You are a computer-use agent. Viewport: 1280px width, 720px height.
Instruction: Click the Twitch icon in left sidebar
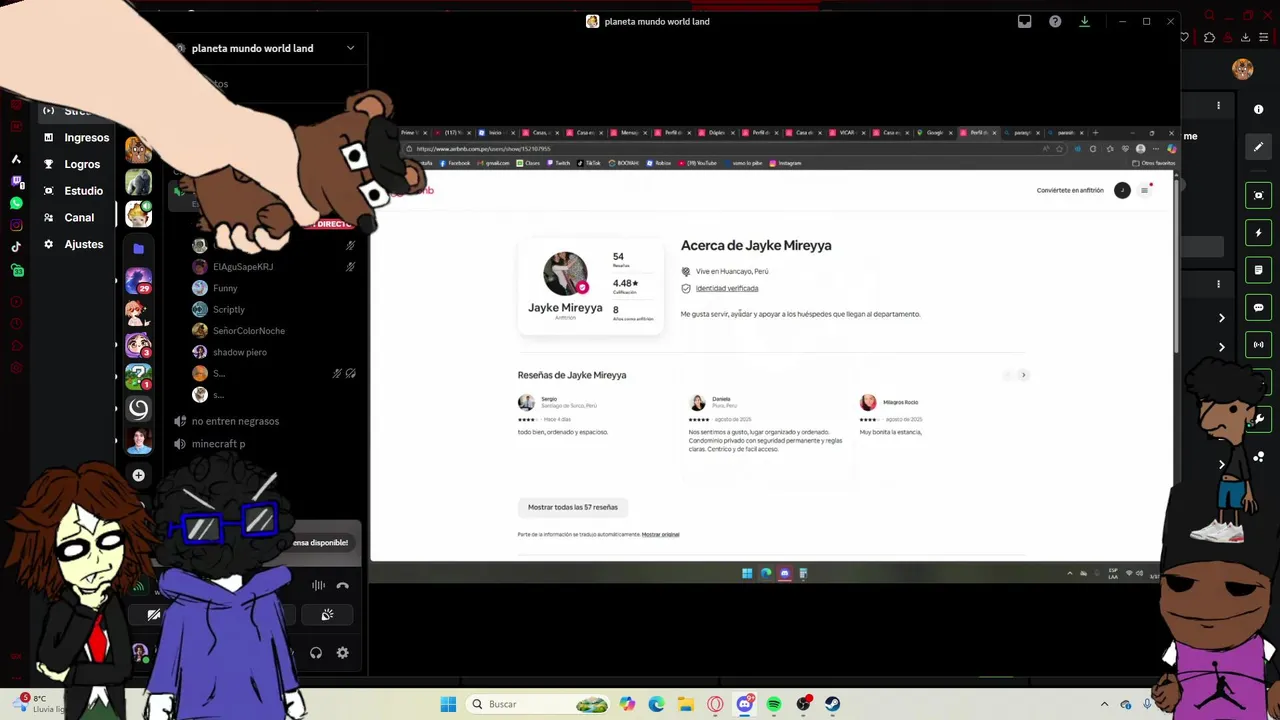click(16, 181)
